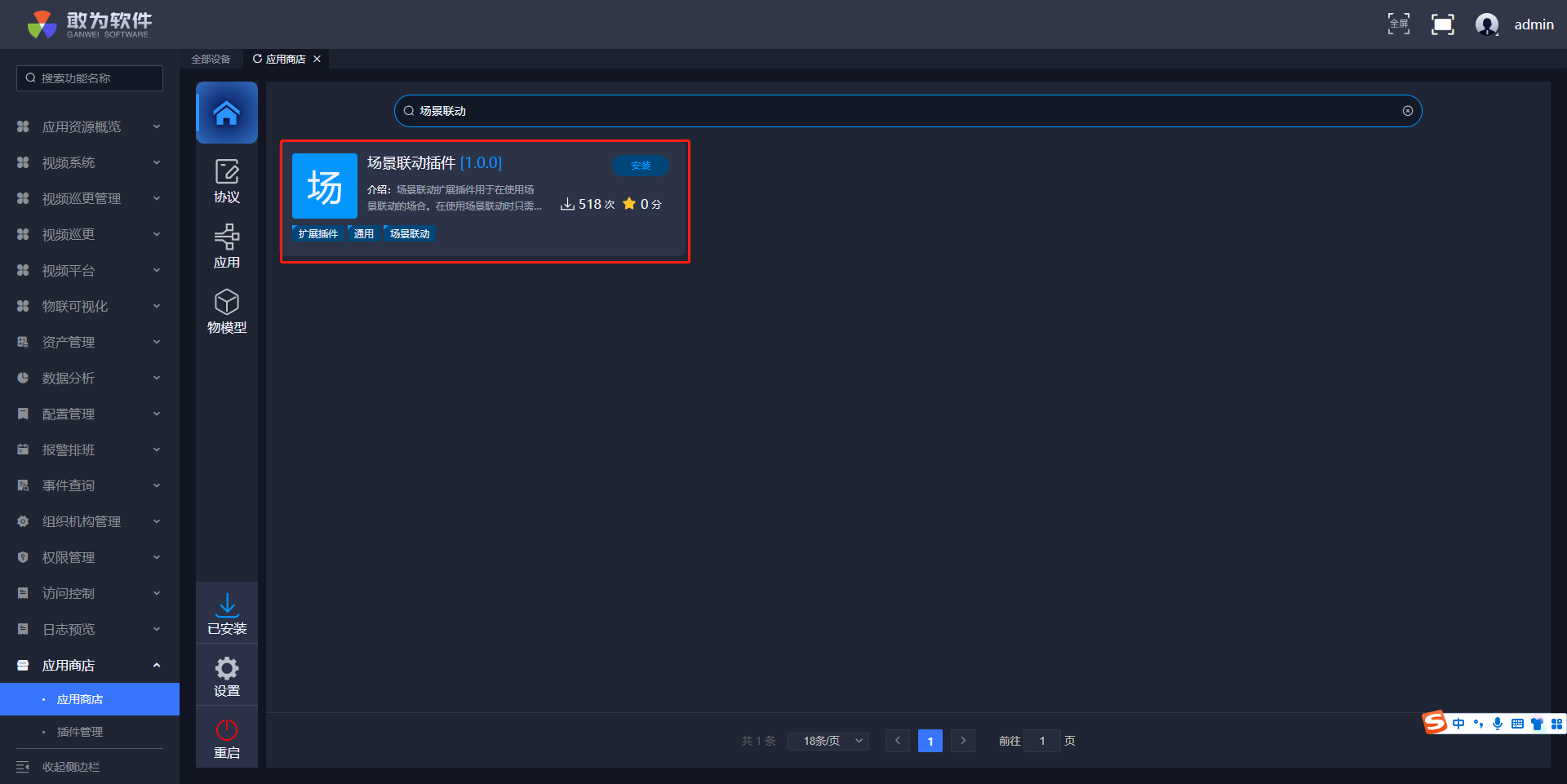Toggle Sogou Chinese 中 input mode
This screenshot has height=784, width=1567.
[1458, 724]
